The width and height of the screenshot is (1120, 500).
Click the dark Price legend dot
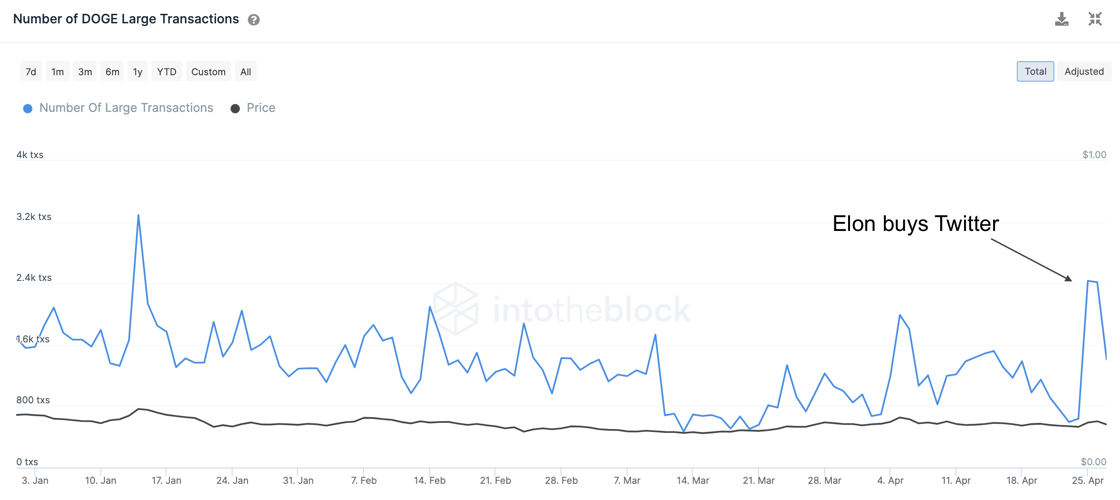point(235,108)
